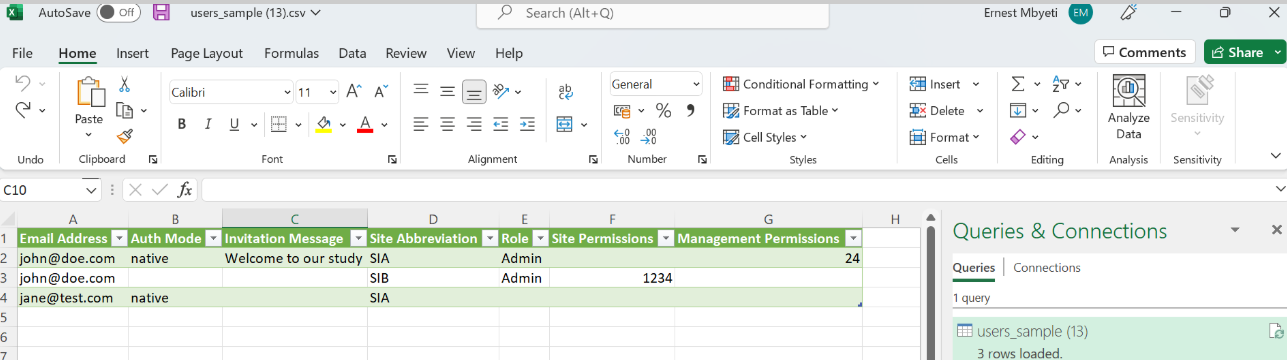Toggle Underline formatting

point(235,125)
